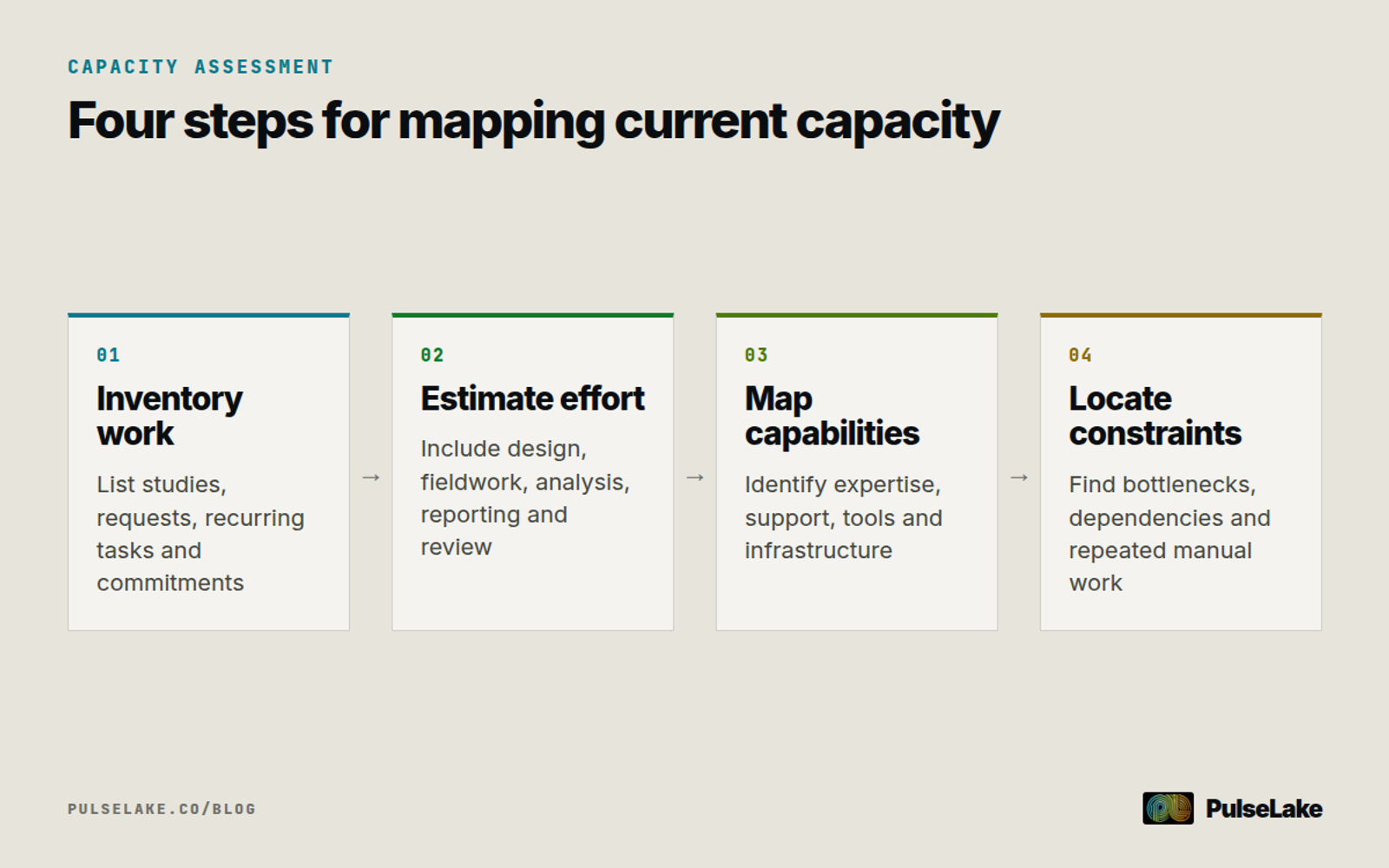Select the 'Locate constraints' heading

point(1155,416)
